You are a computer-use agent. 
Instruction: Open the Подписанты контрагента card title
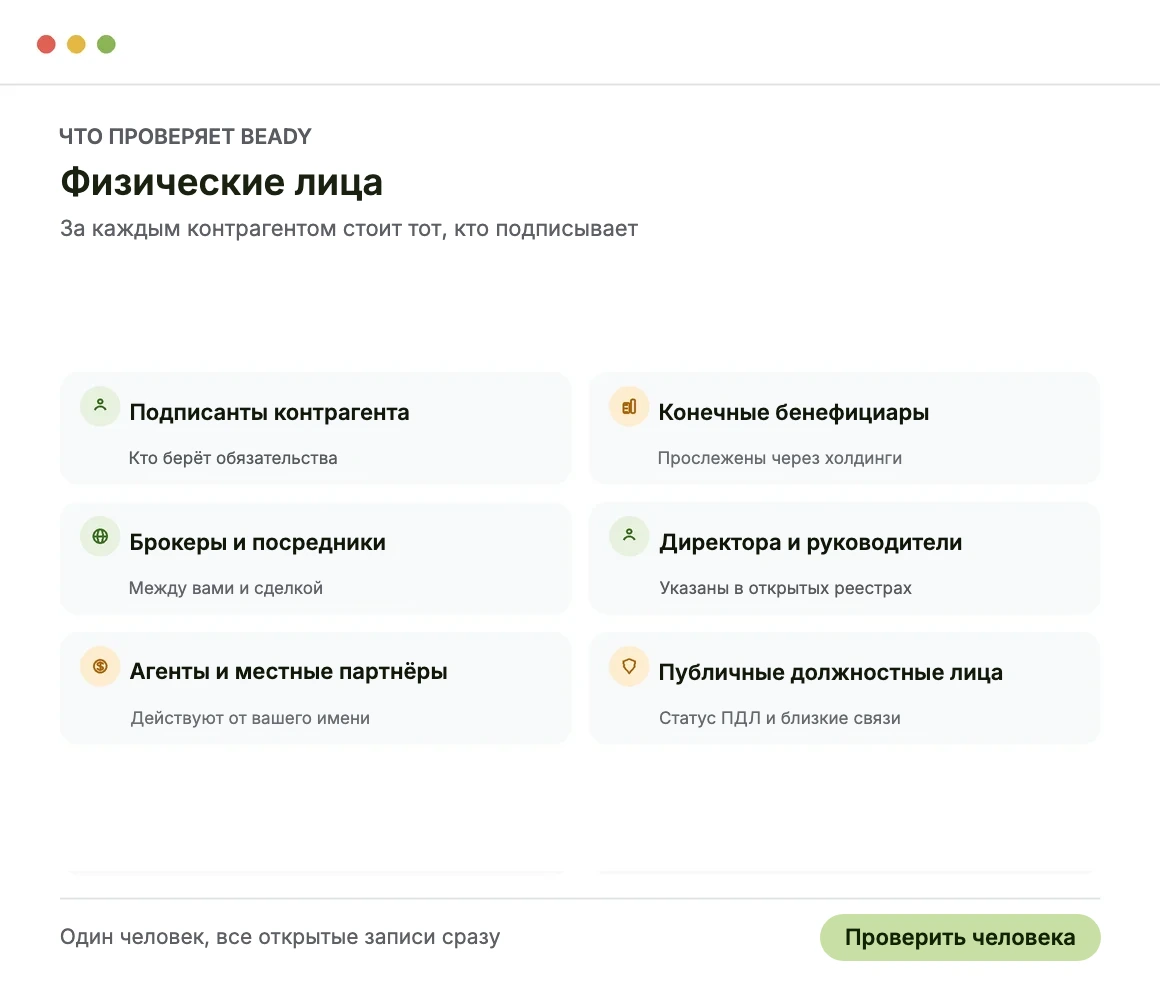269,412
